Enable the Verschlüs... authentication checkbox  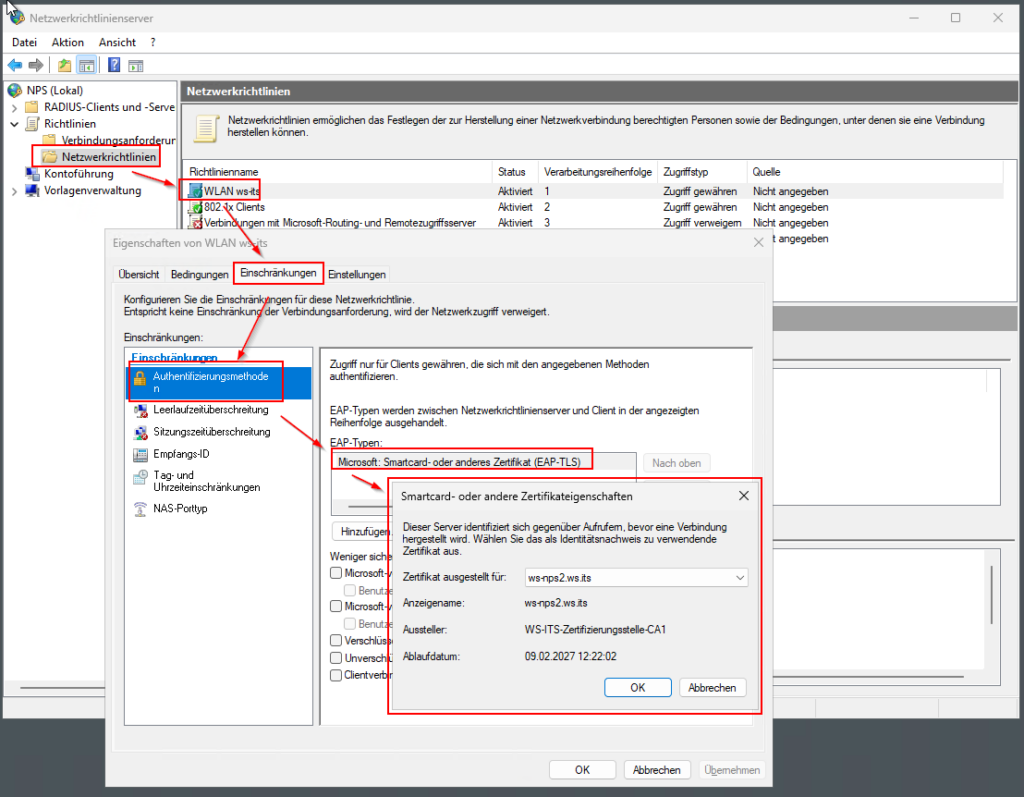336,640
